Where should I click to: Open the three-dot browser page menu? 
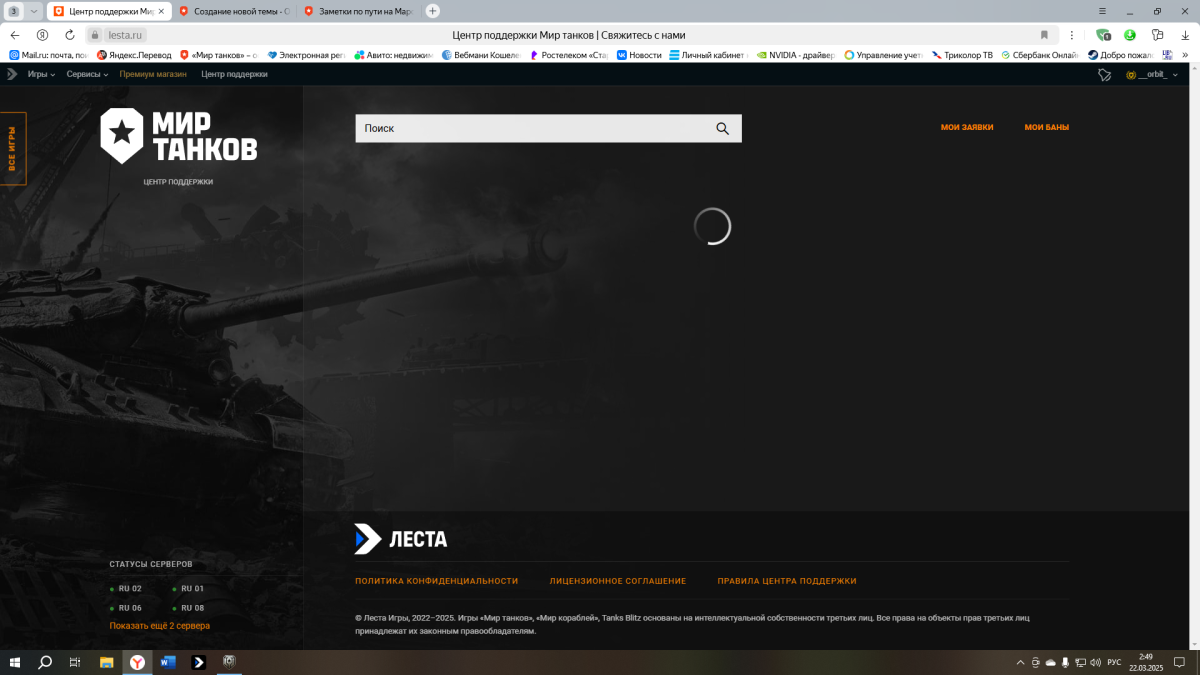(1072, 34)
